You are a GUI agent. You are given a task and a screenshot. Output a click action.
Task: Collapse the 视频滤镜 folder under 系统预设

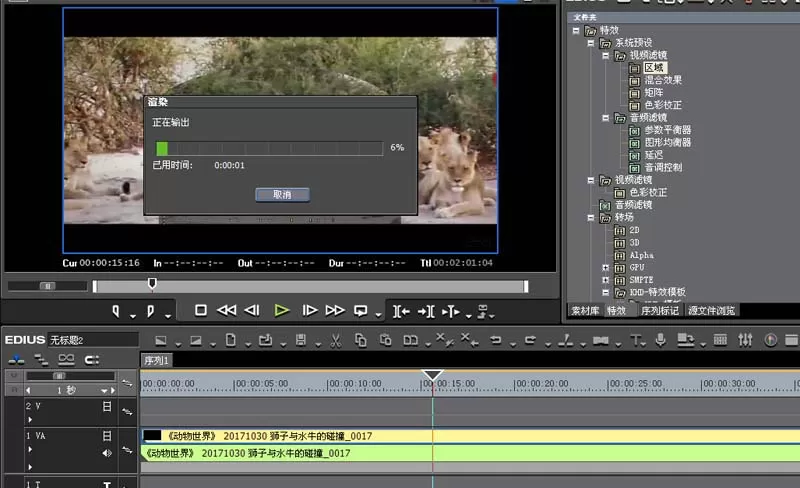click(x=605, y=56)
